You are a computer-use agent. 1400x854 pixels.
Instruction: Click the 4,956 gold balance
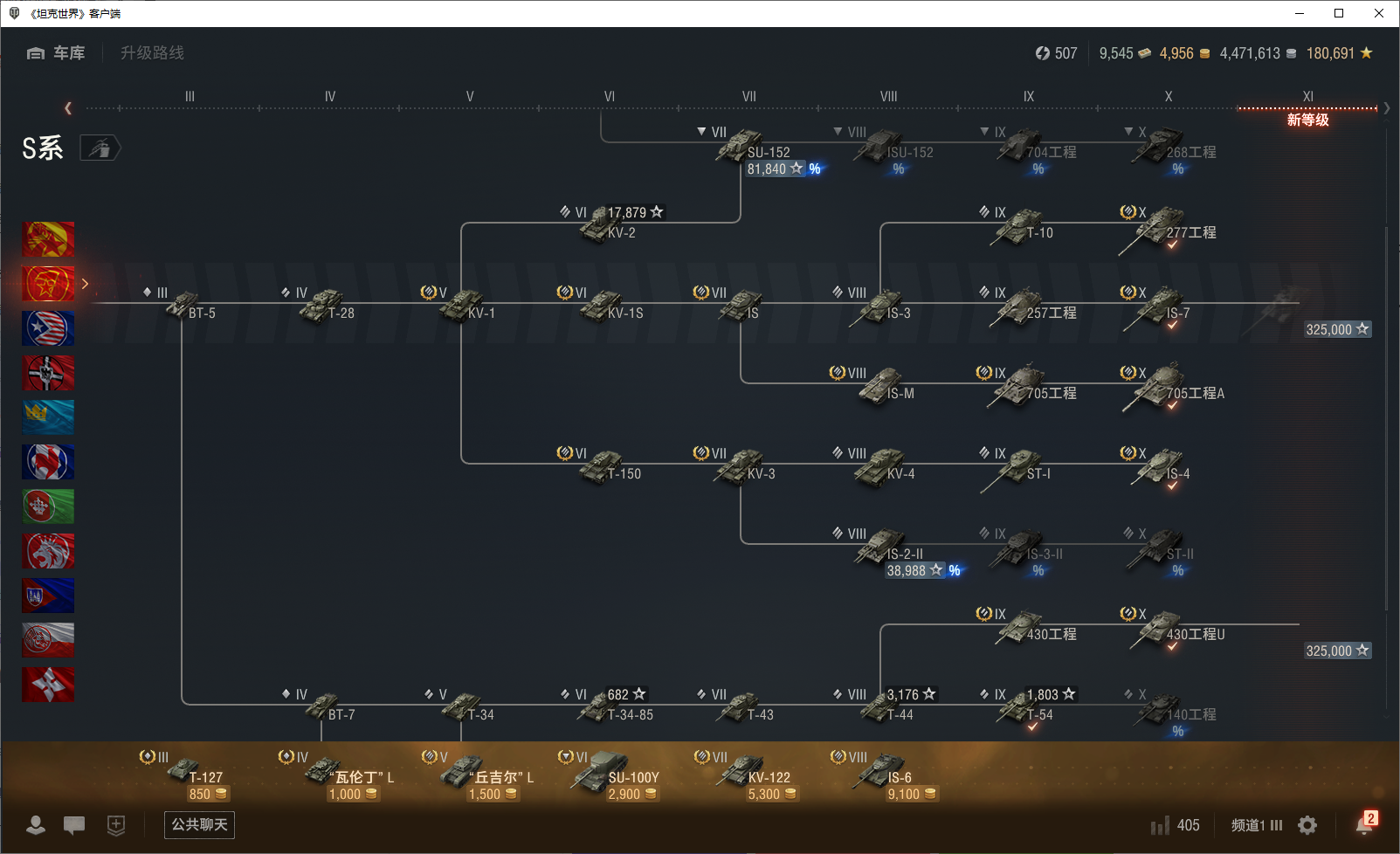1184,53
